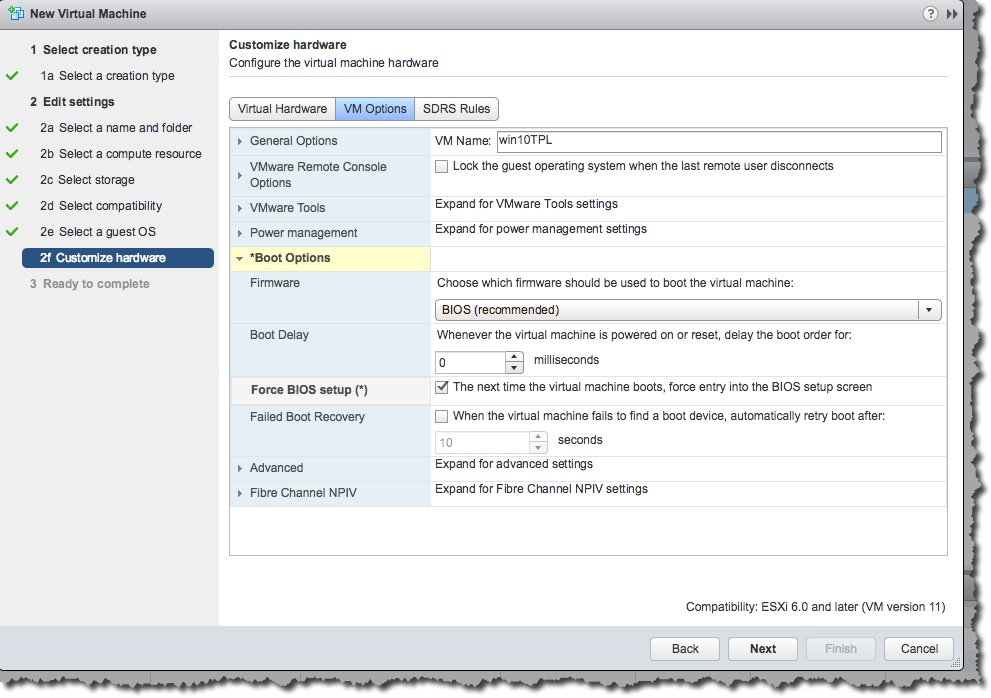The image size is (991, 698).
Task: Enable lock guest OS on disconnect checkbox
Action: click(x=441, y=167)
